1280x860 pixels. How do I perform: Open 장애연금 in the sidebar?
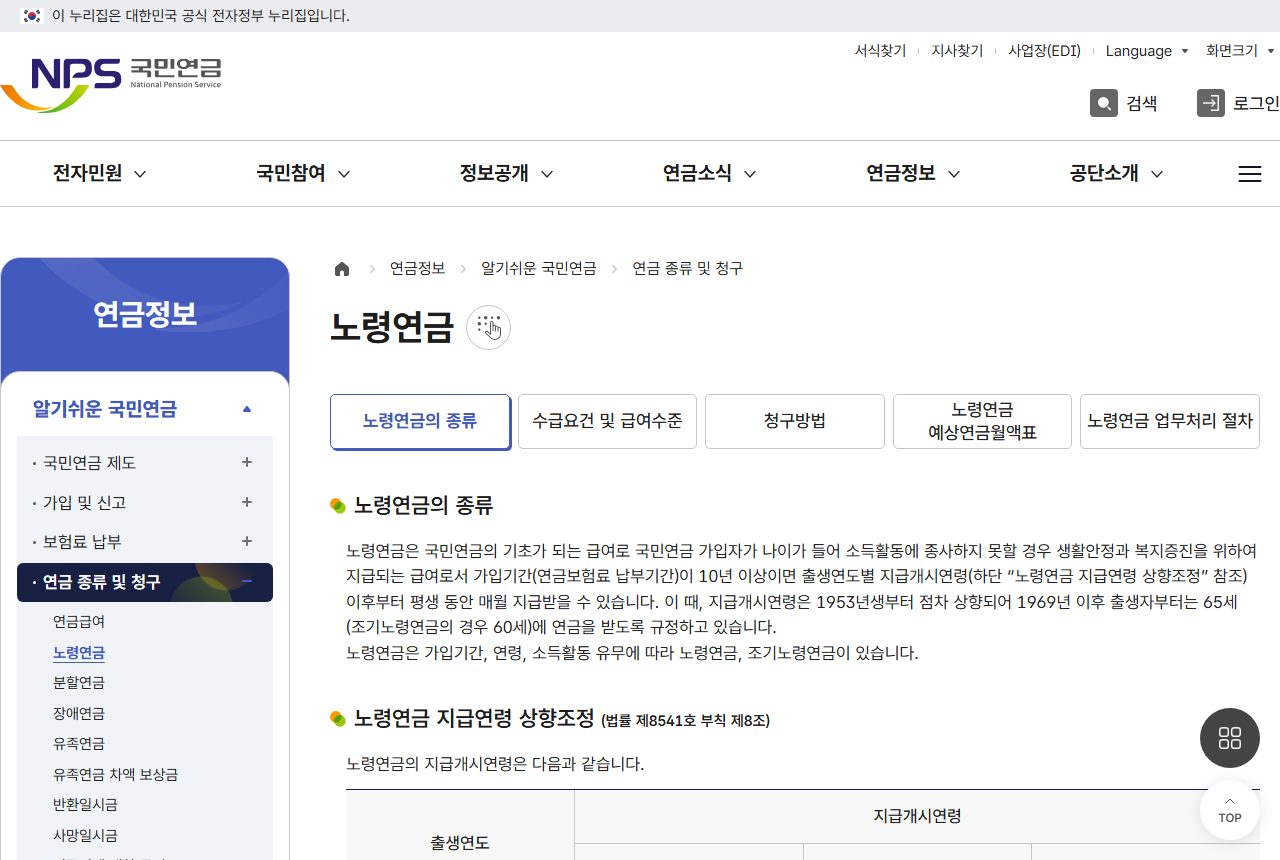tap(79, 714)
